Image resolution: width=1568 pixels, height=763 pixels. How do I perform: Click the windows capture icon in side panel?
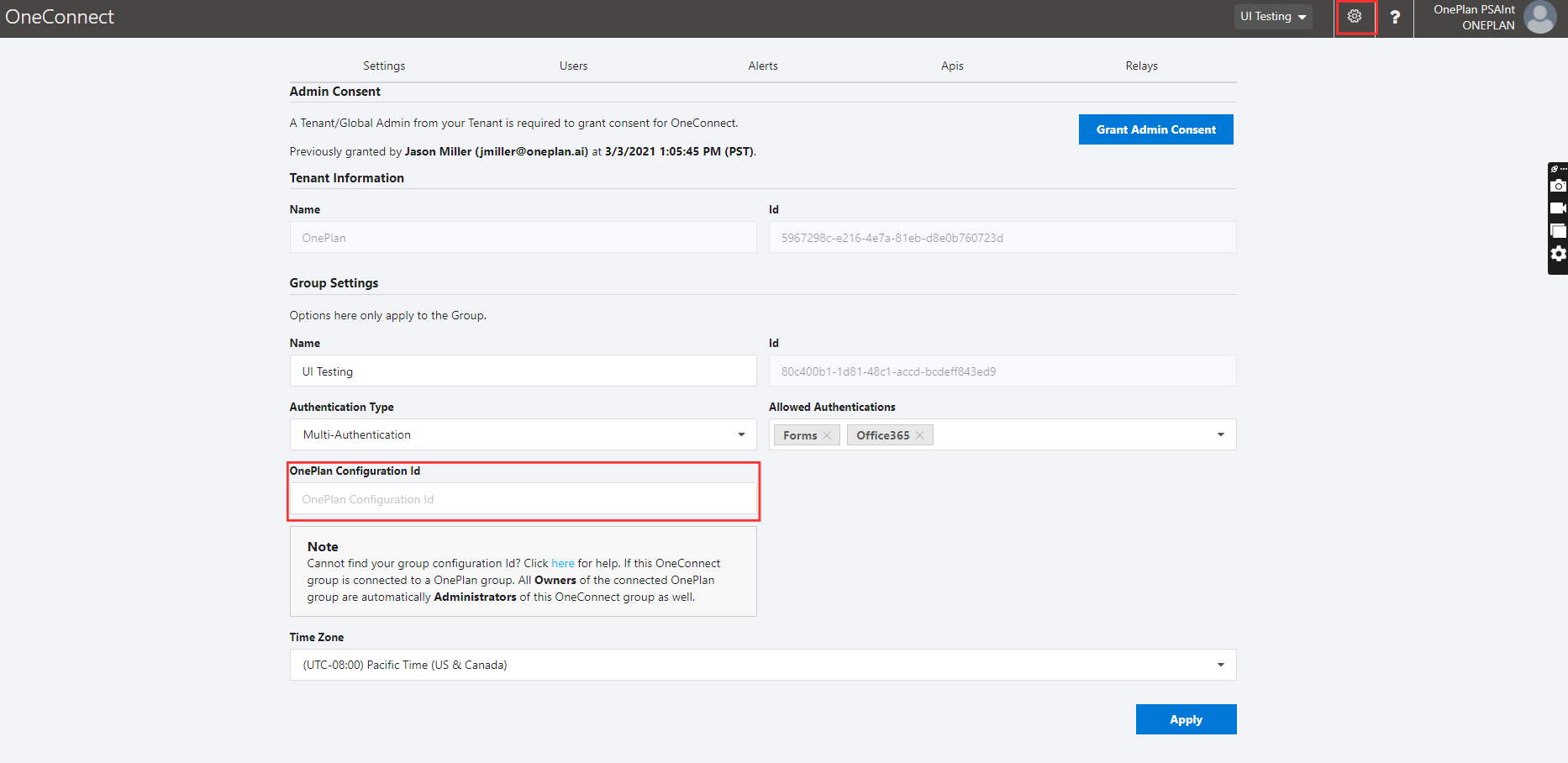[x=1559, y=230]
